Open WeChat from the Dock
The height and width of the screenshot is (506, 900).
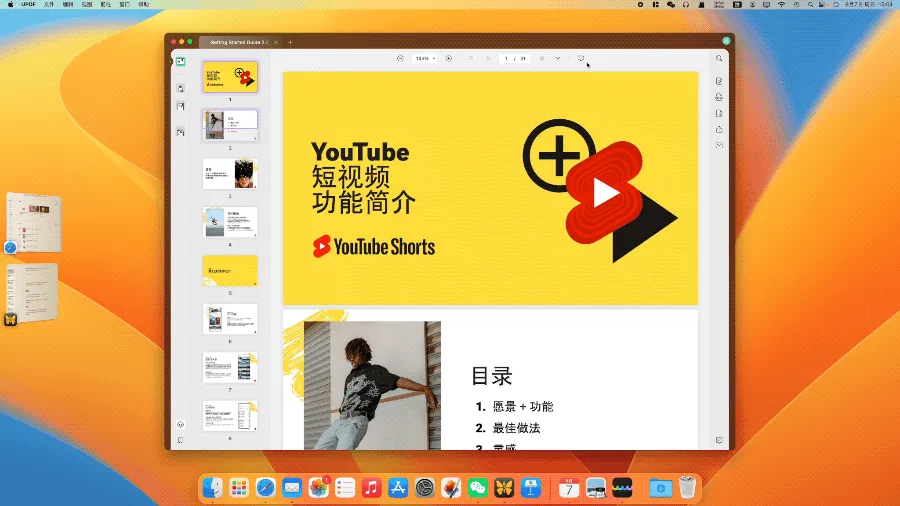[478, 488]
